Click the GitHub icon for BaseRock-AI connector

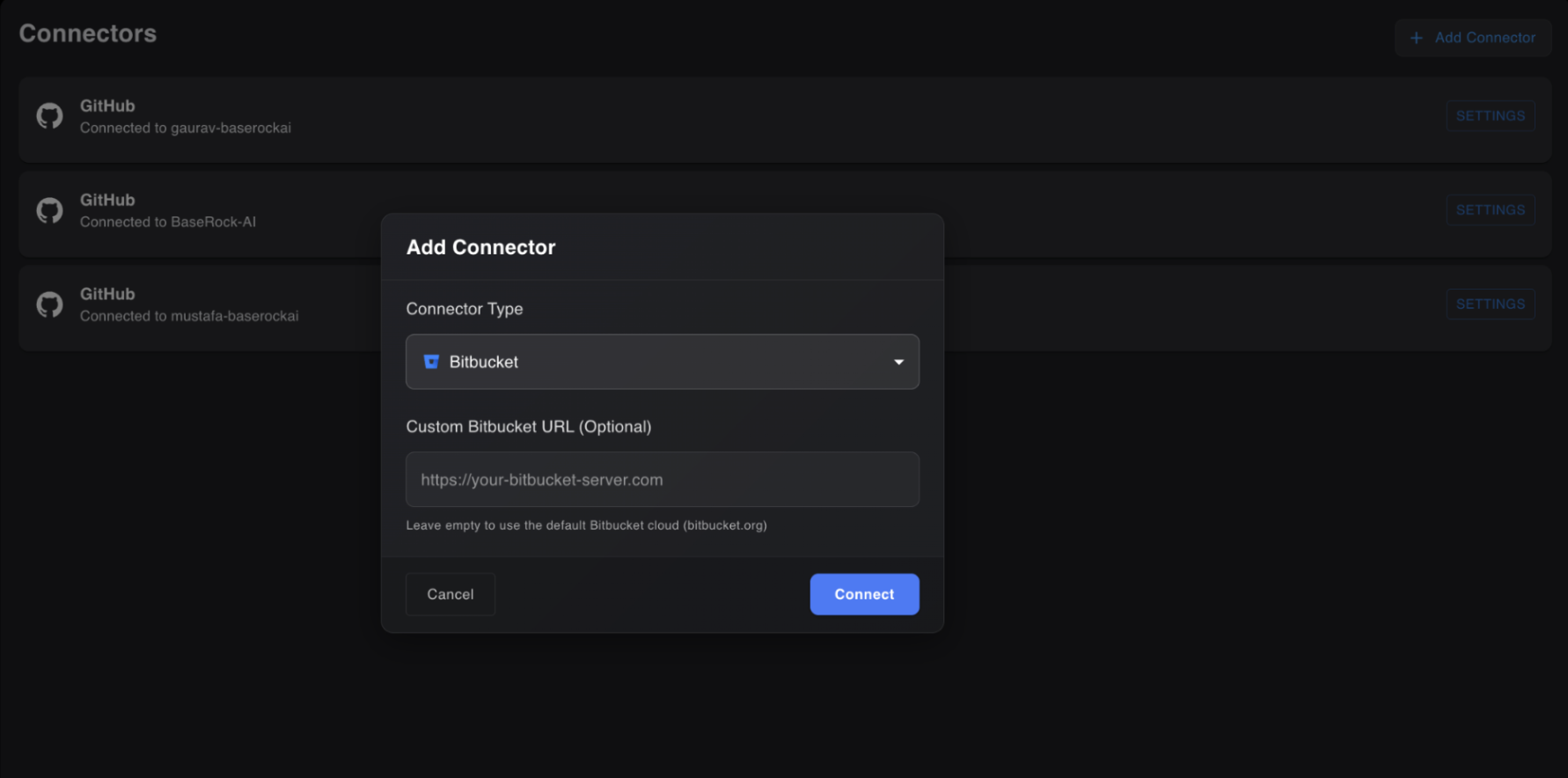click(x=49, y=210)
